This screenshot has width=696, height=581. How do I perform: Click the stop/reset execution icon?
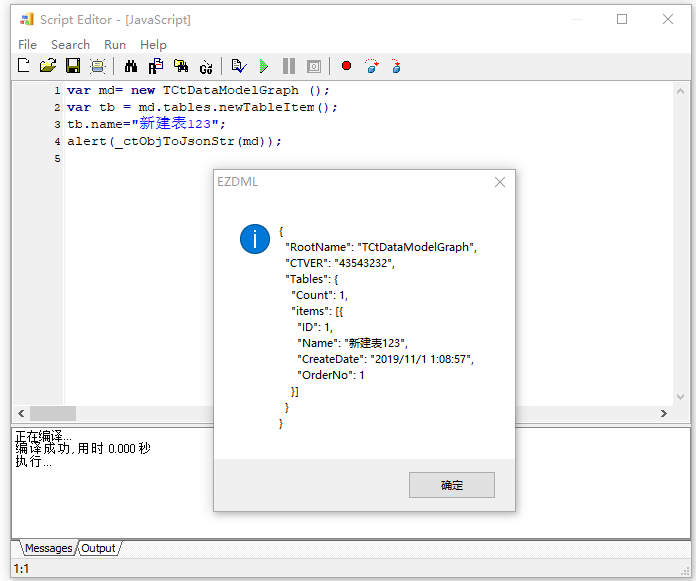314,66
